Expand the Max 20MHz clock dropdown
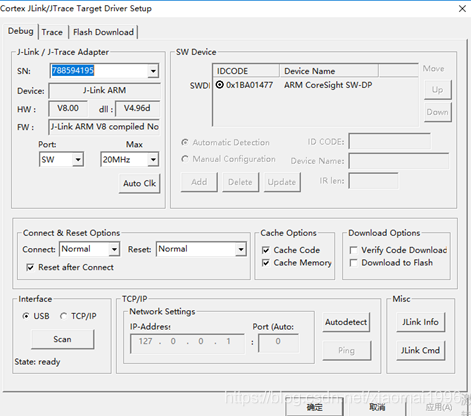Viewport: 471px width, 416px height. [153, 159]
